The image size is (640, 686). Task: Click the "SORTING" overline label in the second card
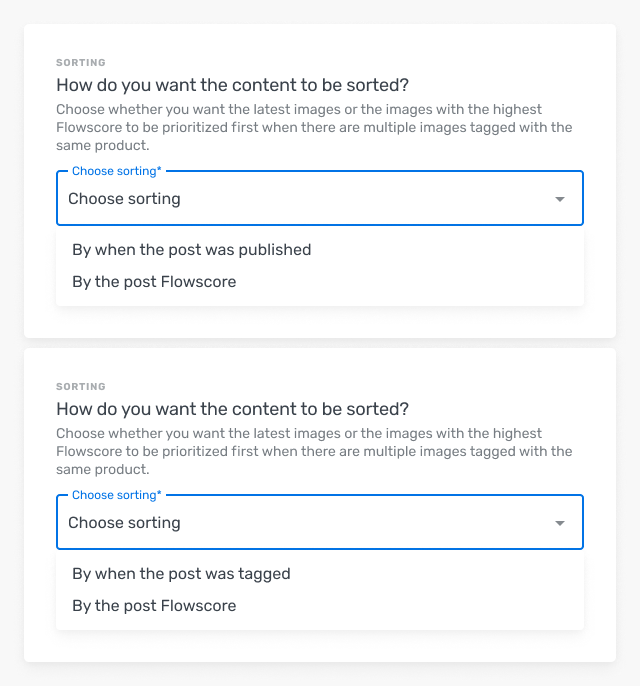[x=81, y=387]
